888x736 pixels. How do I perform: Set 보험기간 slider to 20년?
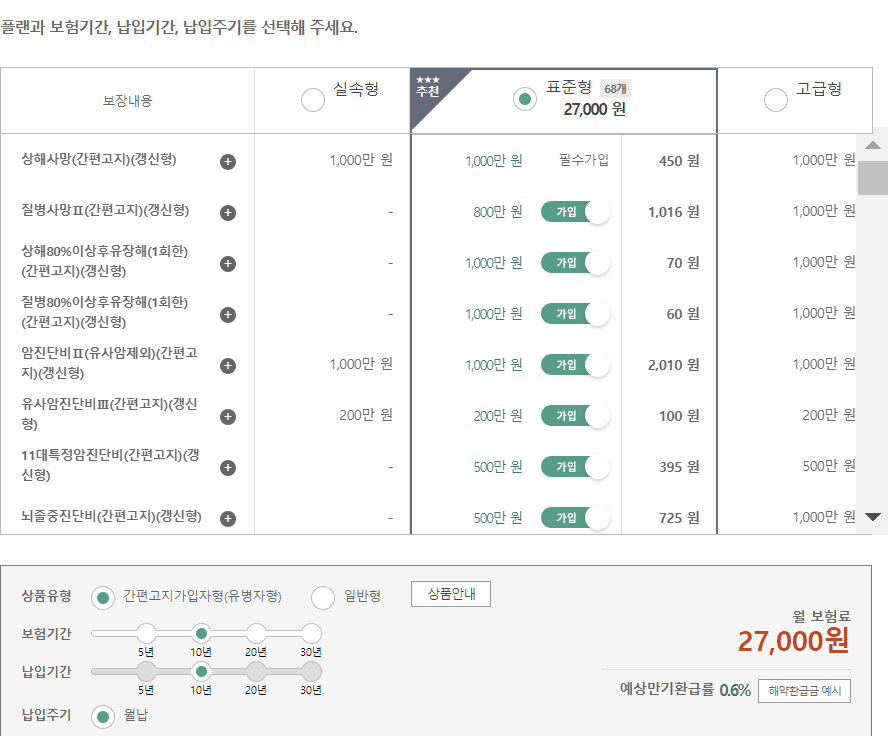[x=256, y=634]
